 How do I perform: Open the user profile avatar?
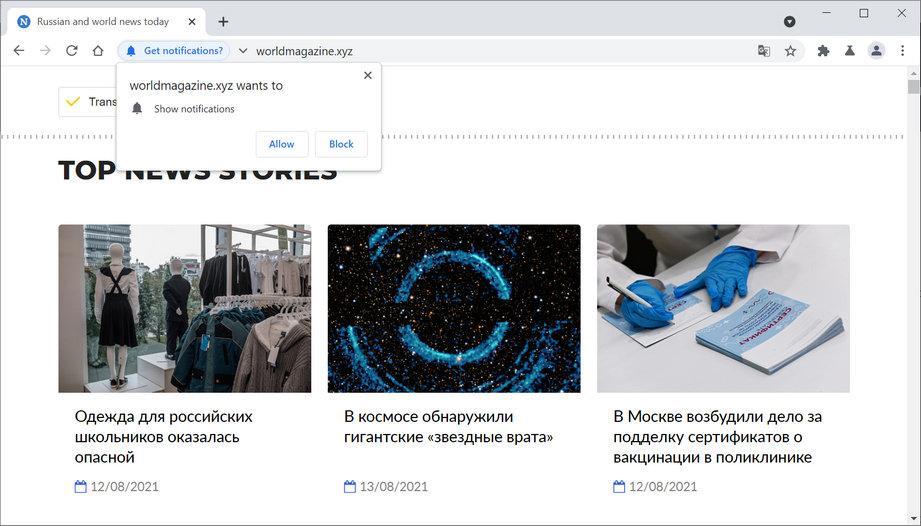(876, 51)
